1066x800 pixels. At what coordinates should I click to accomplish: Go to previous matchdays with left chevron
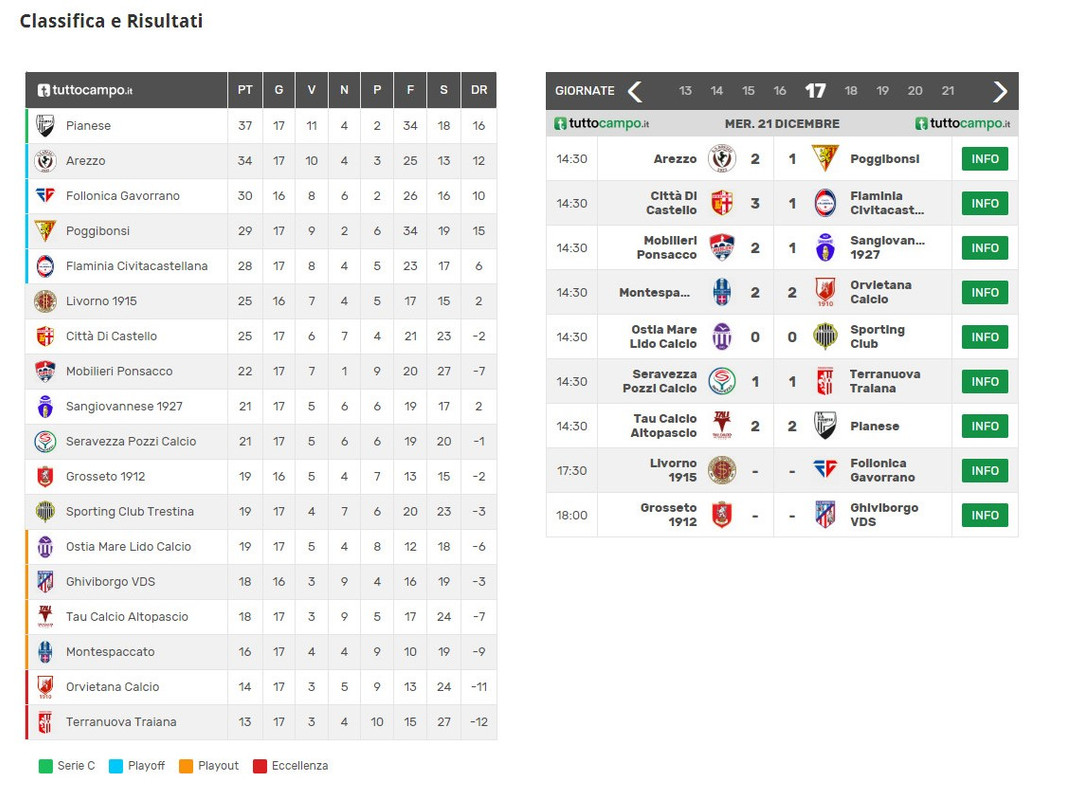(x=634, y=91)
